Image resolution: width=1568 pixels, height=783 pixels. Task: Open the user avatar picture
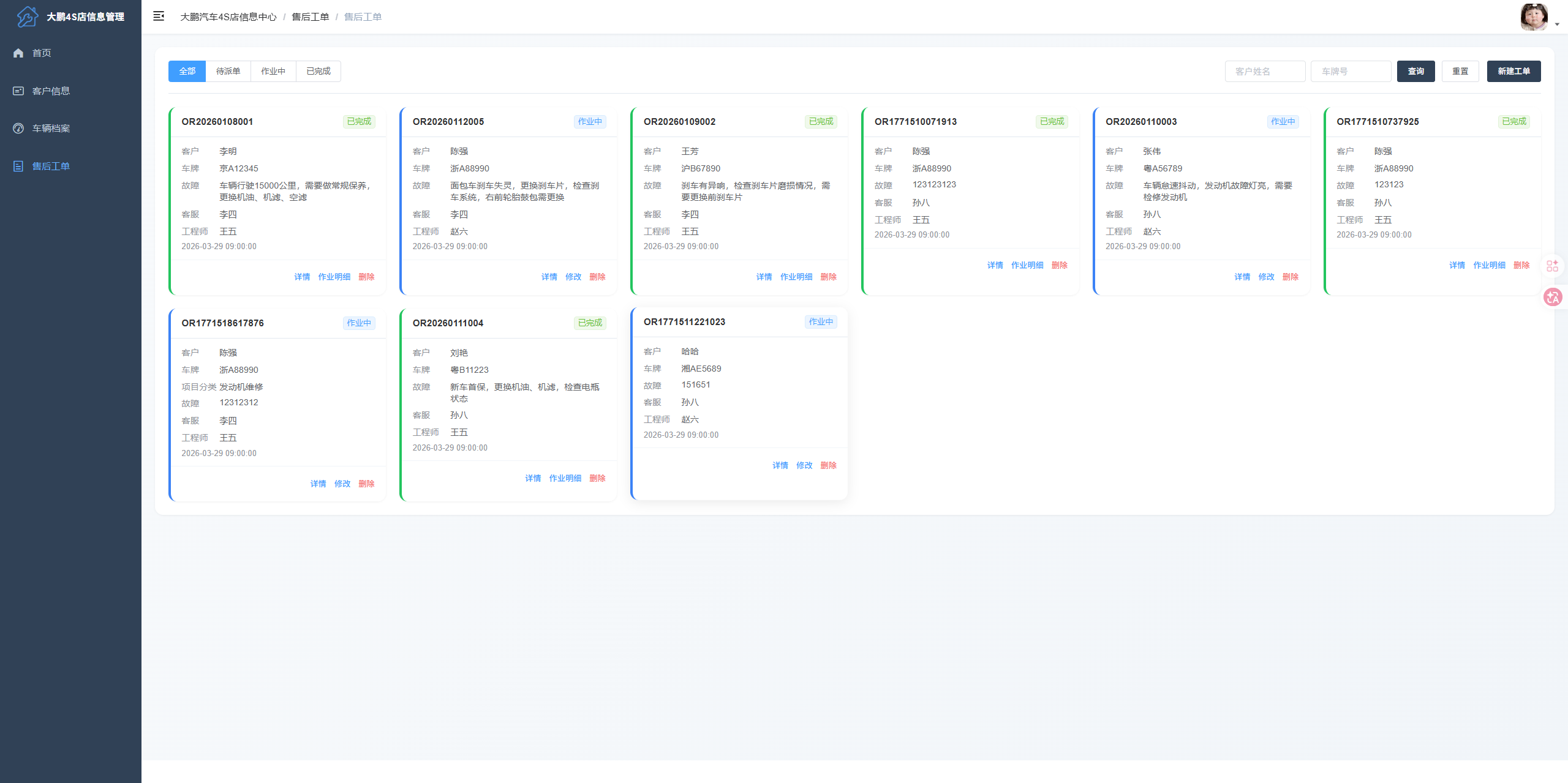point(1534,17)
